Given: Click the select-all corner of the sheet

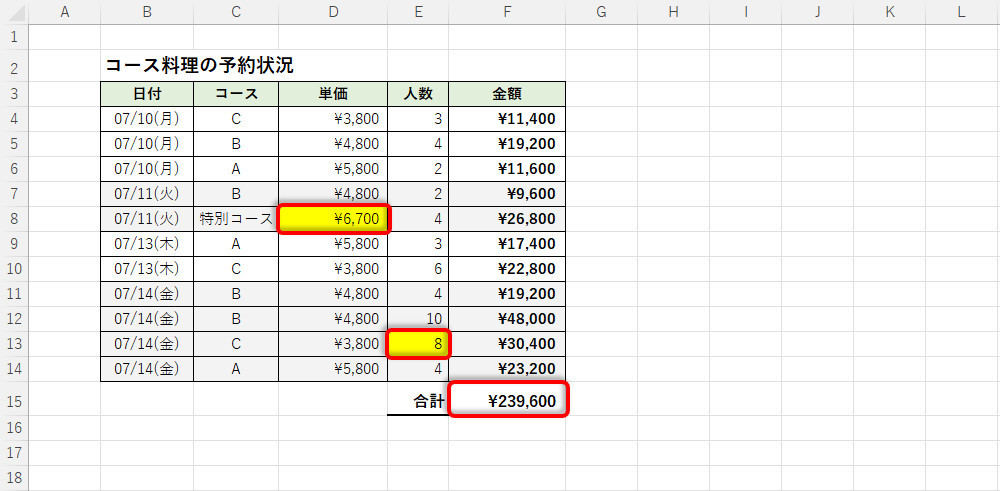Looking at the screenshot, I should (x=14, y=12).
